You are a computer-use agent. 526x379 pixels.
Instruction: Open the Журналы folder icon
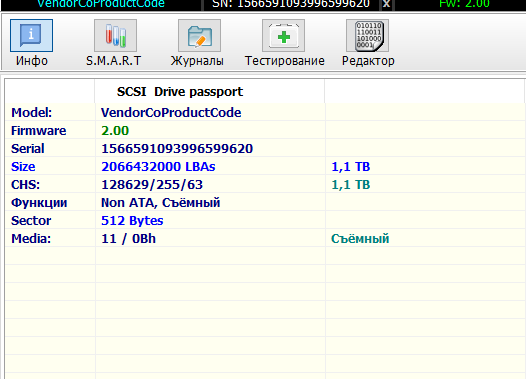point(199,36)
